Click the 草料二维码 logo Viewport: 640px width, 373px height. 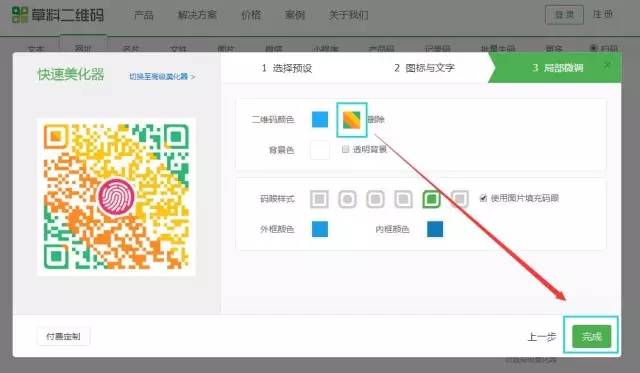[x=58, y=15]
